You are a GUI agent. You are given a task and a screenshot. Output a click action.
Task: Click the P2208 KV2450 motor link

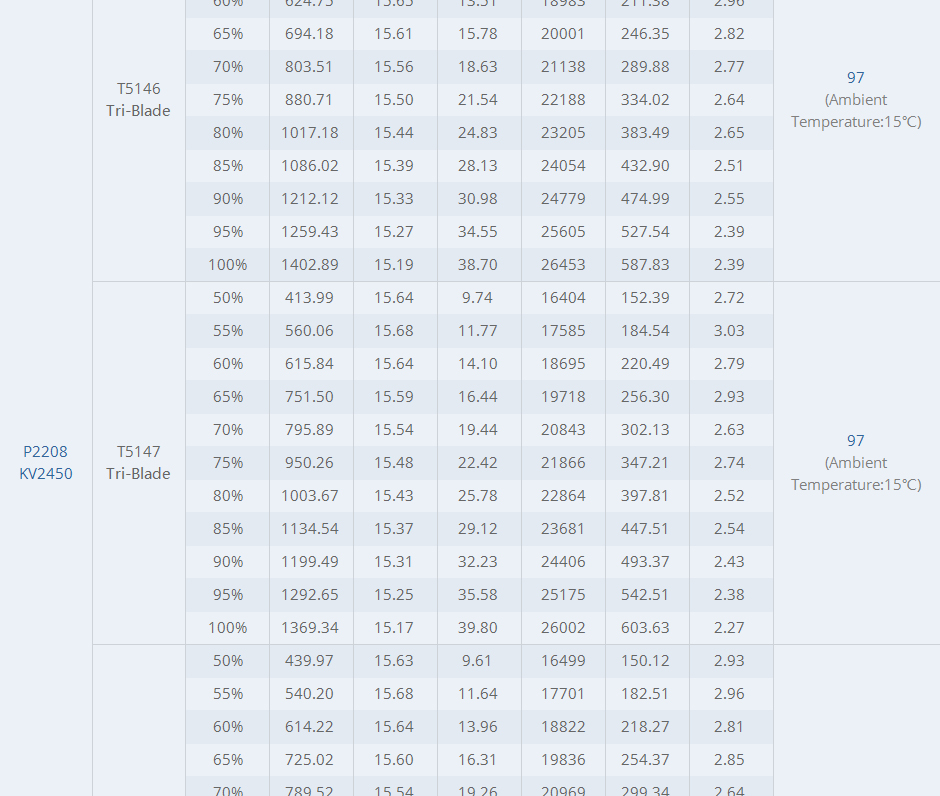coord(46,462)
